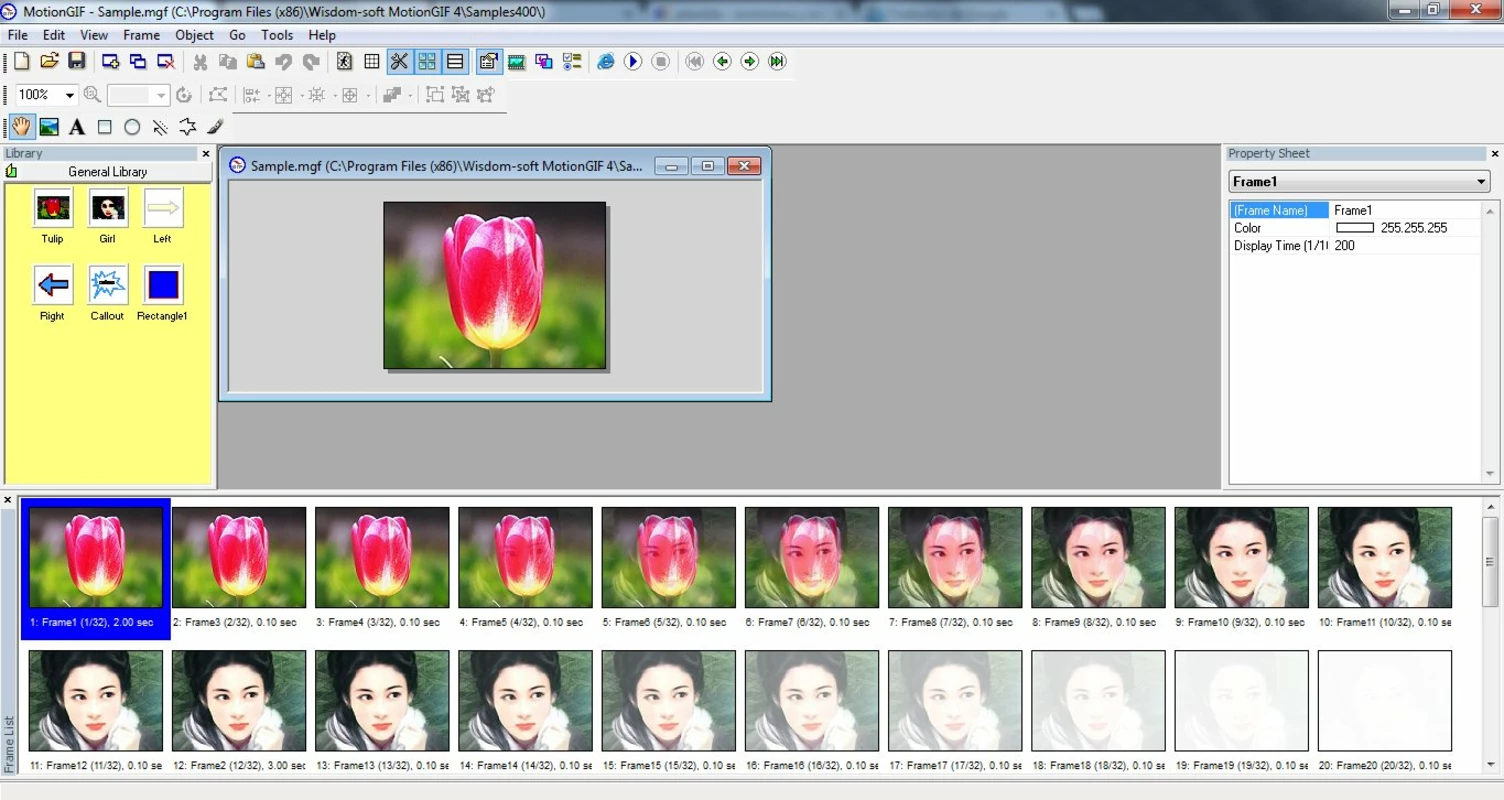Select the Girl item in the Library
This screenshot has height=800, width=1504.
coord(107,216)
